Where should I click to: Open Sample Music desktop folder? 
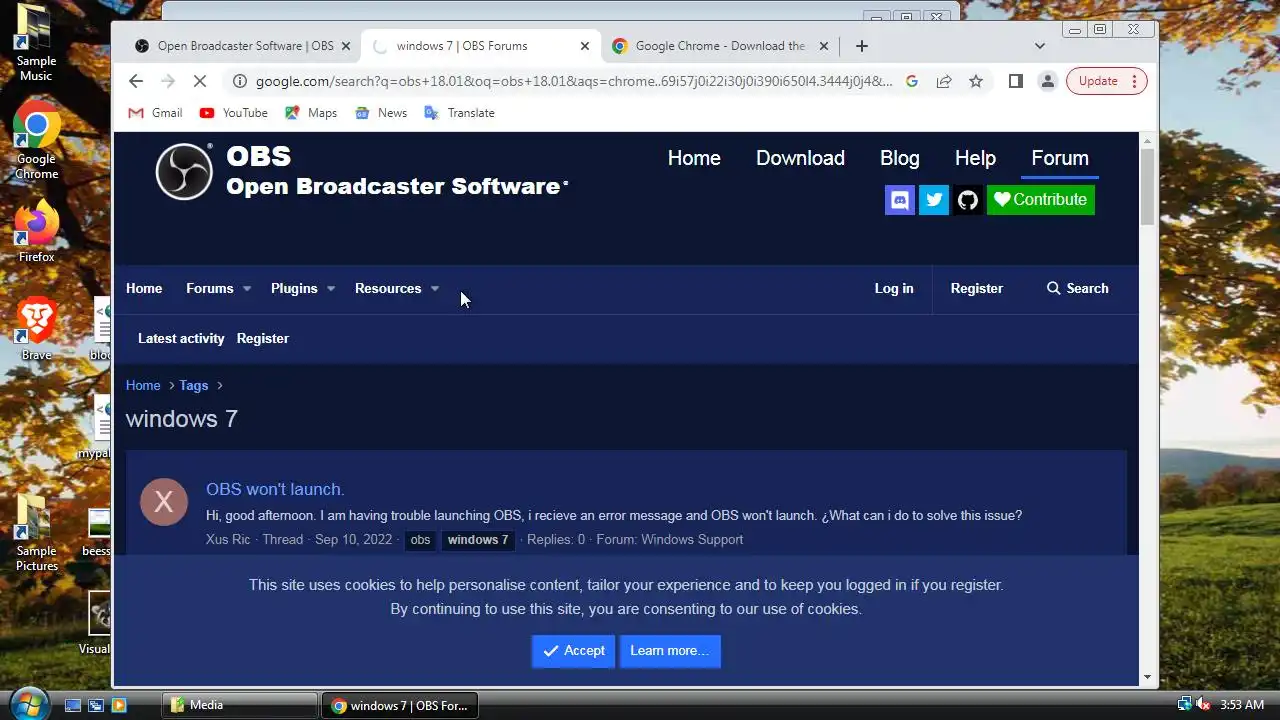[x=36, y=45]
